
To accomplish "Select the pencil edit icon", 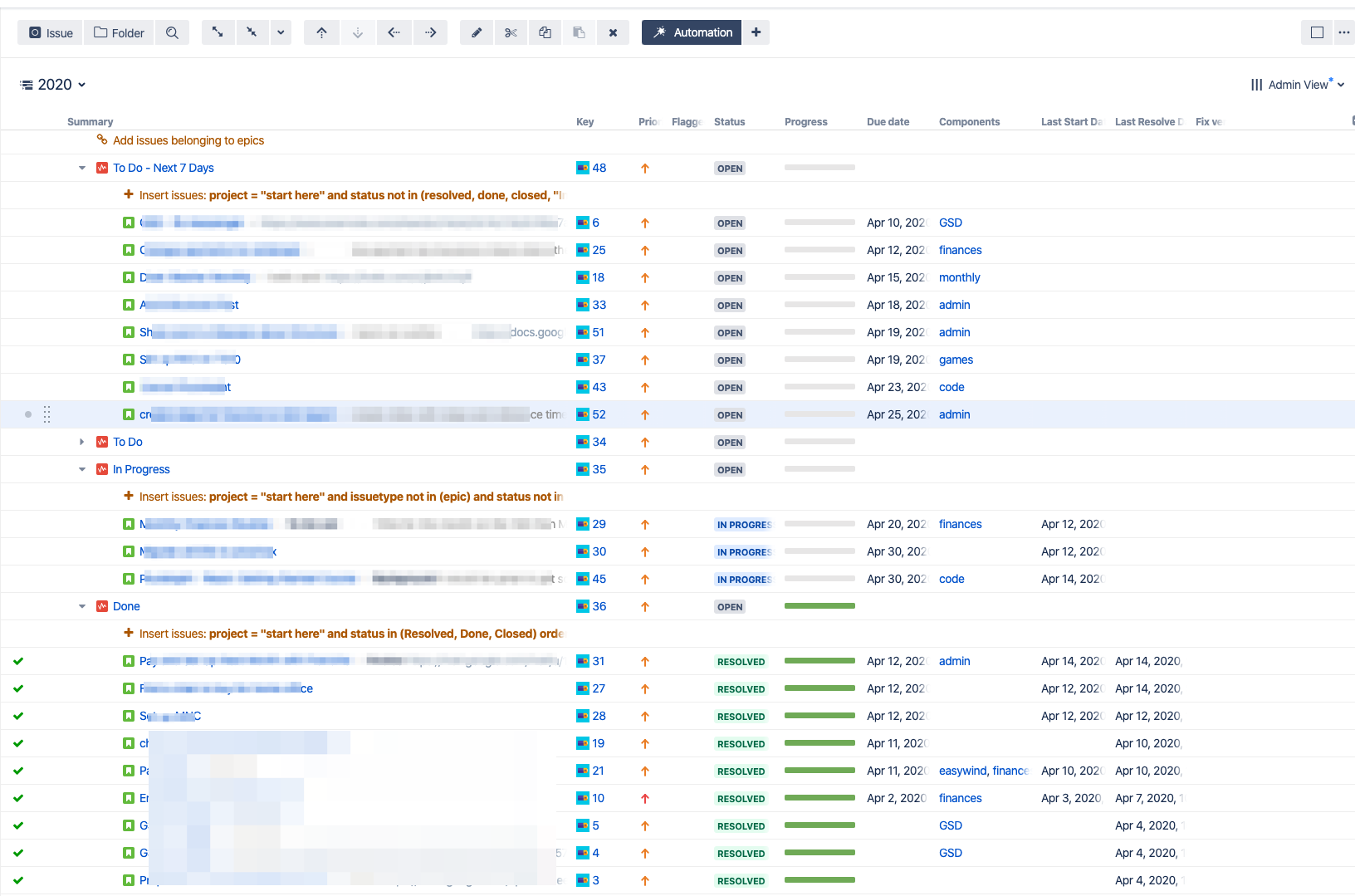I will [477, 32].
